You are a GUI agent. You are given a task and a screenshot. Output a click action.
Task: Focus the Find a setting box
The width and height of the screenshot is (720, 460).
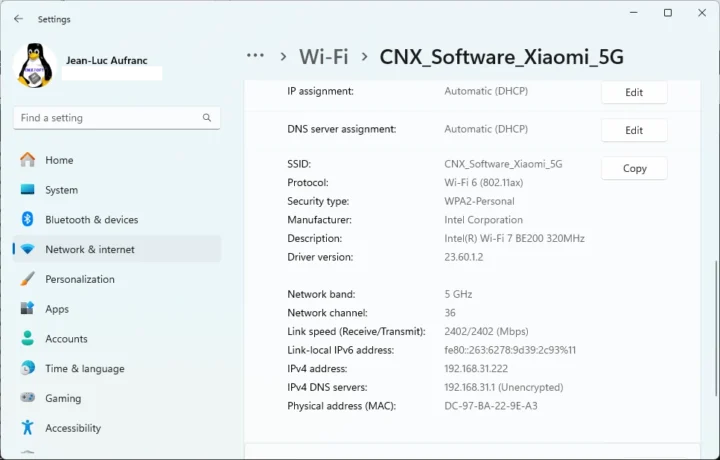(117, 118)
